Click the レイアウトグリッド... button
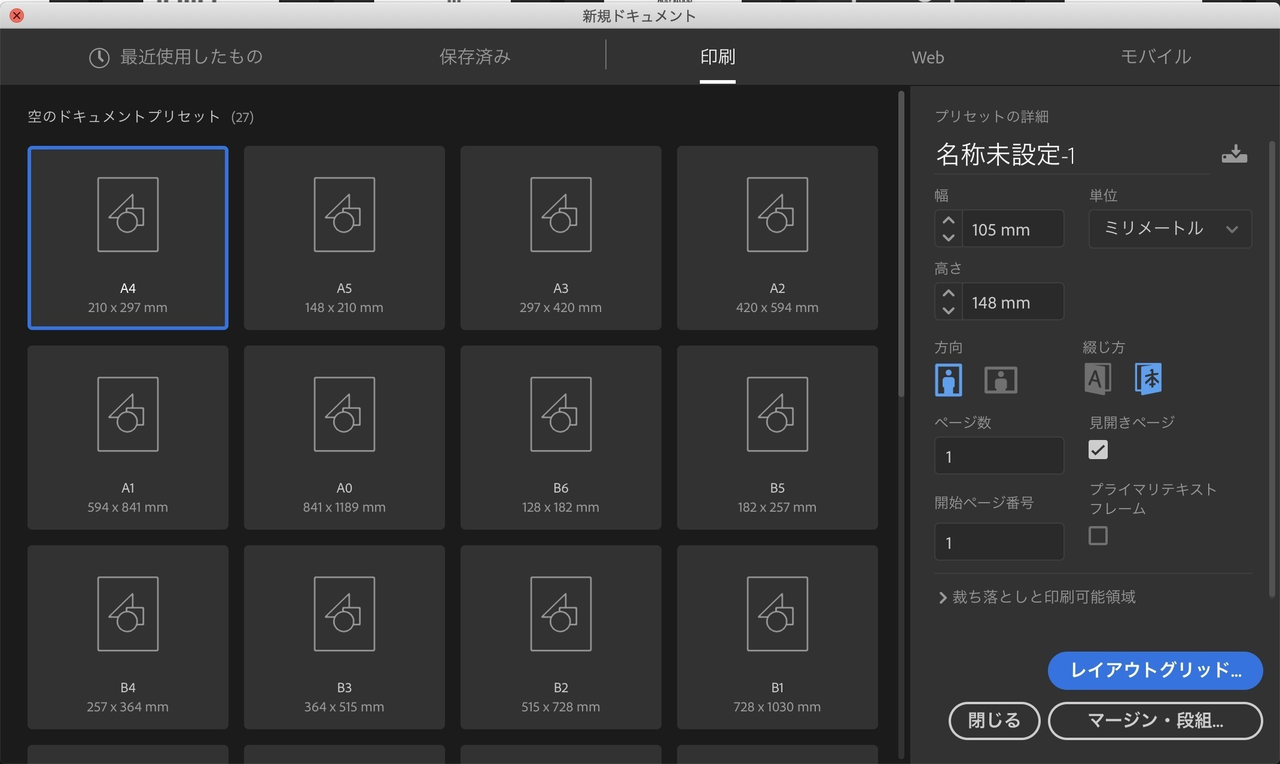Image resolution: width=1280 pixels, height=764 pixels. (1155, 671)
